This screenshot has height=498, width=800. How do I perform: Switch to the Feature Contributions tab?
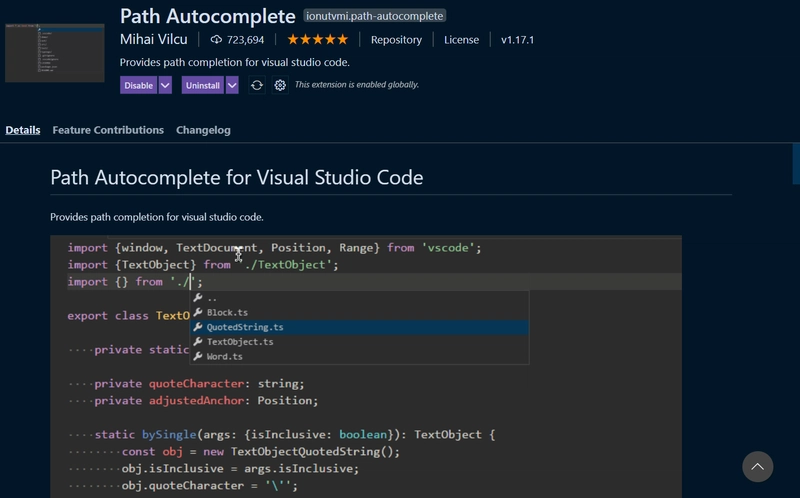click(108, 130)
